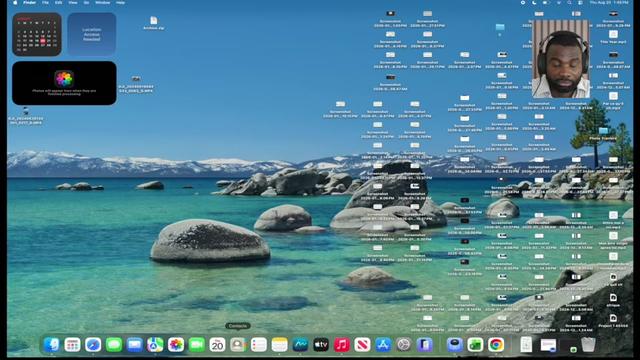Launch Maps from the Dock
Viewport: 640px width, 360px height.
tap(155, 345)
